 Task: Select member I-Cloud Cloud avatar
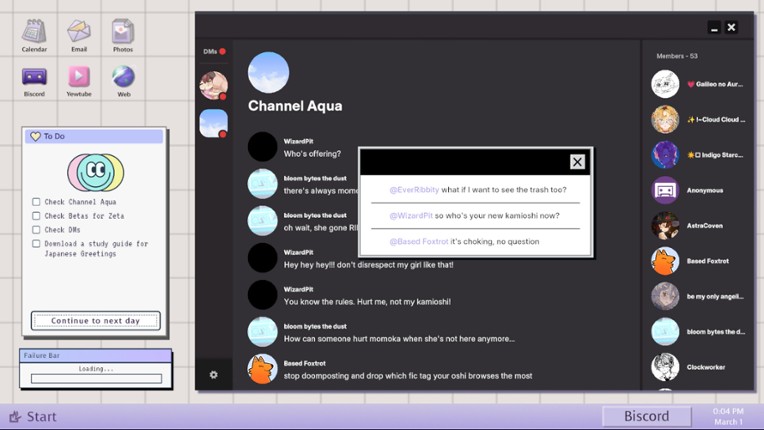(x=665, y=119)
